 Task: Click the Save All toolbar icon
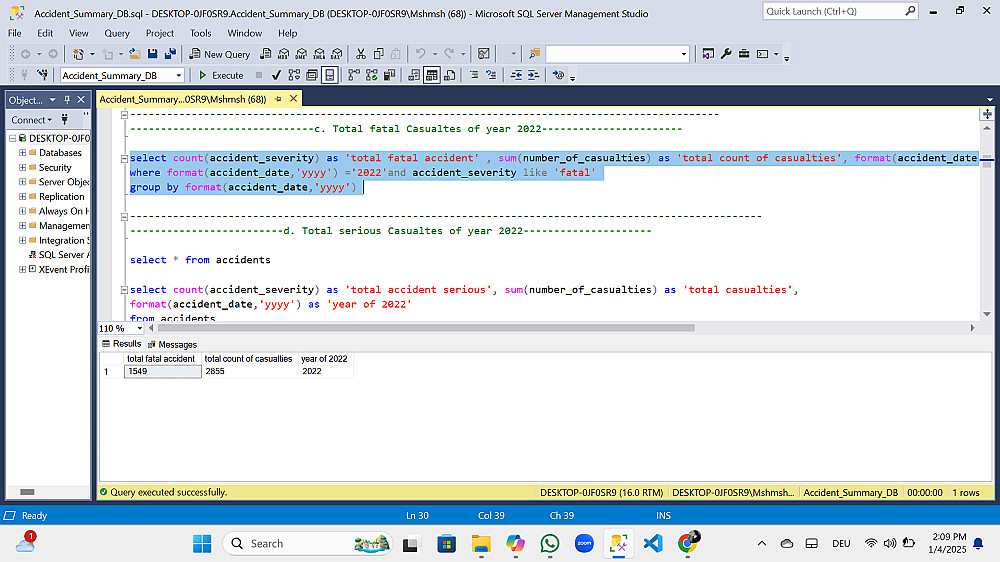[168, 54]
